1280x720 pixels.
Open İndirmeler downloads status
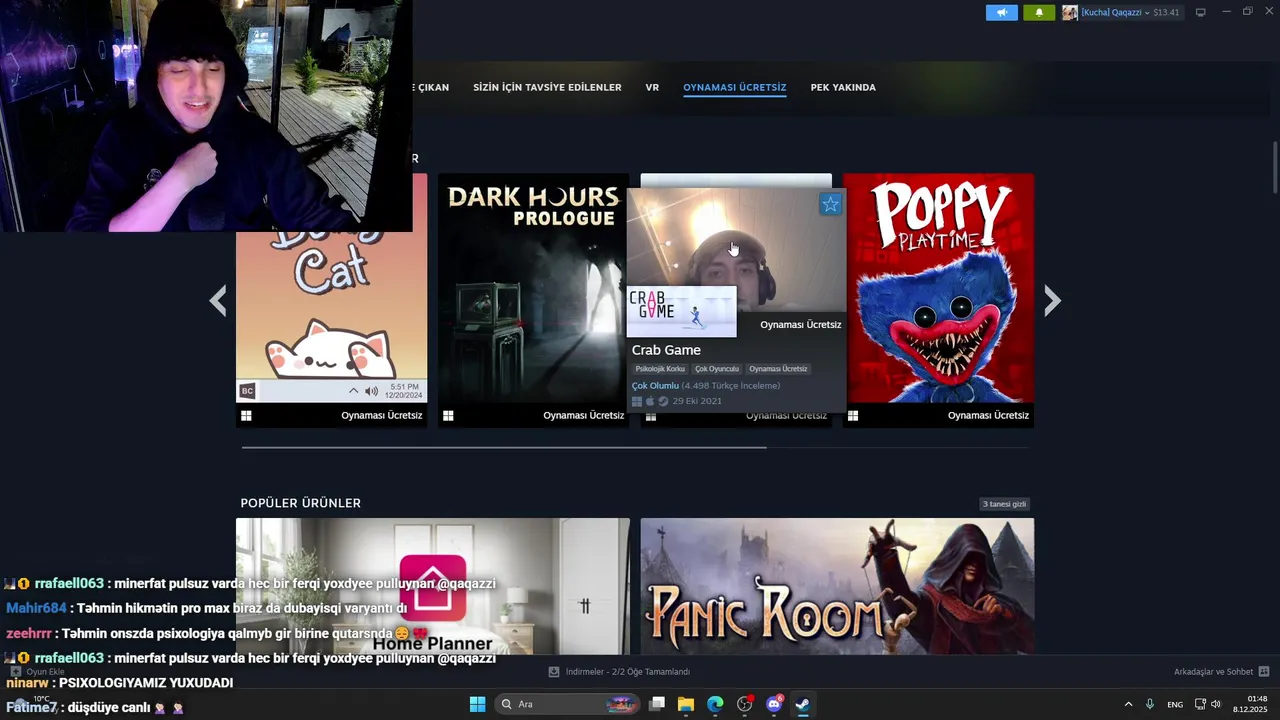tap(628, 672)
